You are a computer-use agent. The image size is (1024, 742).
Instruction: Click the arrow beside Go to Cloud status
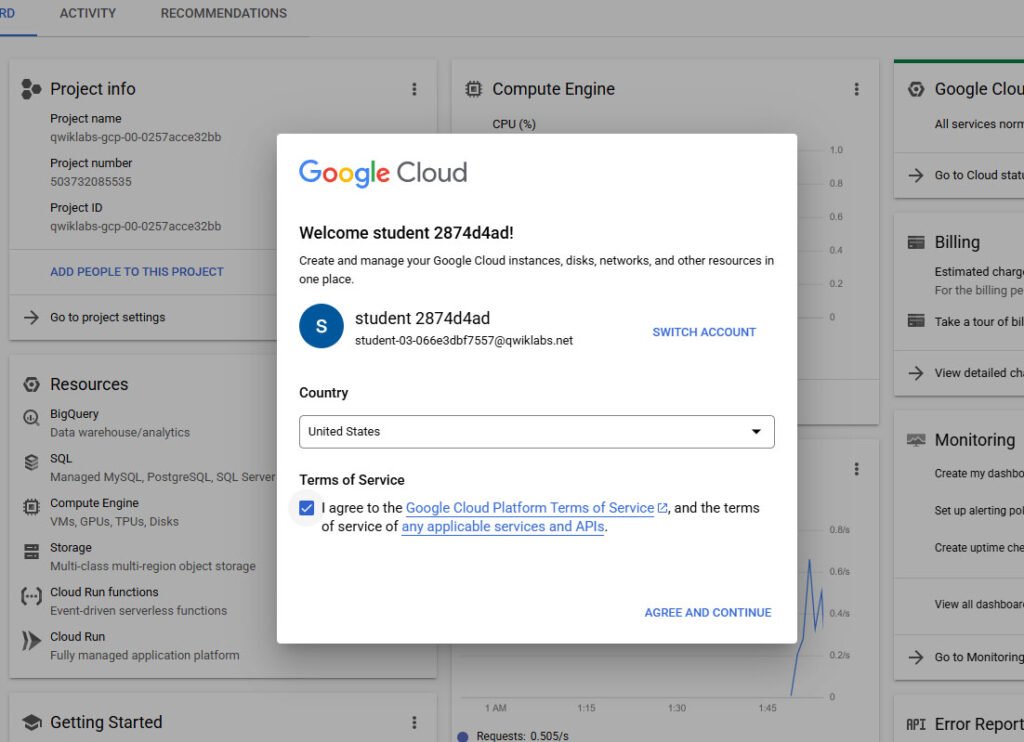point(916,175)
